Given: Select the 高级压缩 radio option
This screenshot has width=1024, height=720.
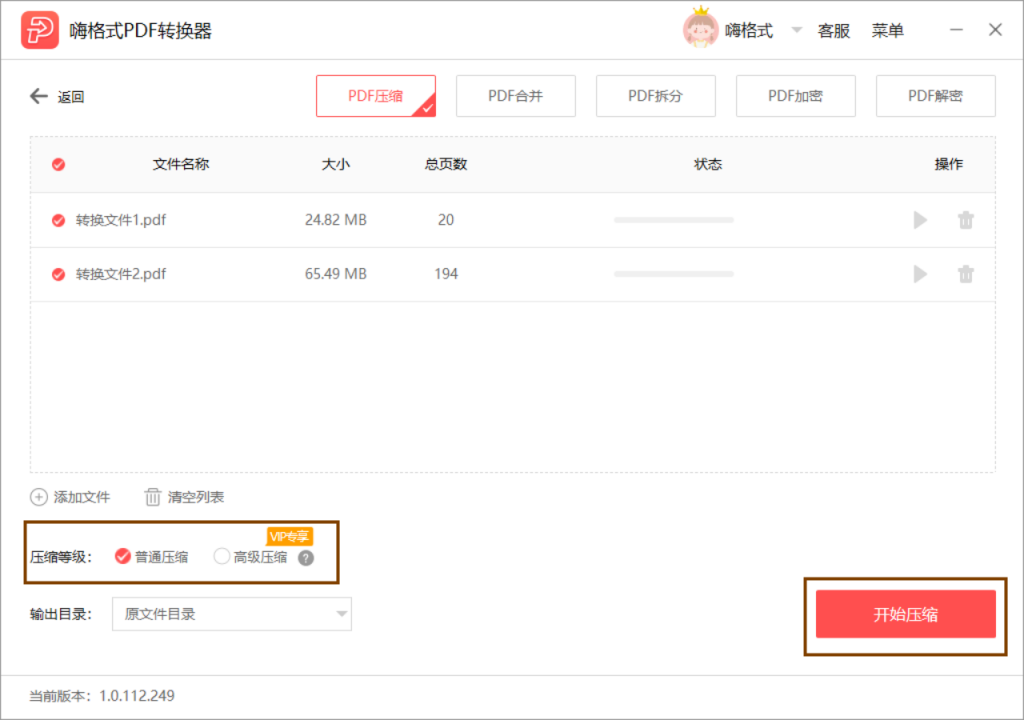Looking at the screenshot, I should pos(221,556).
